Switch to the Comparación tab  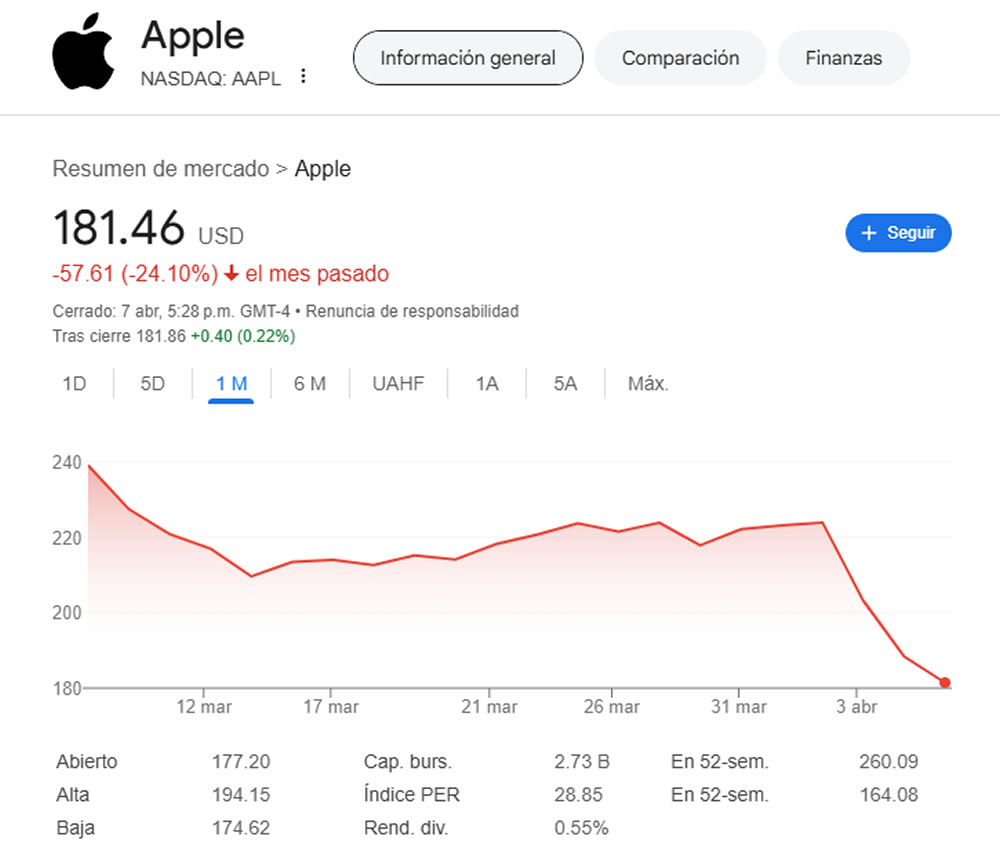pos(680,58)
